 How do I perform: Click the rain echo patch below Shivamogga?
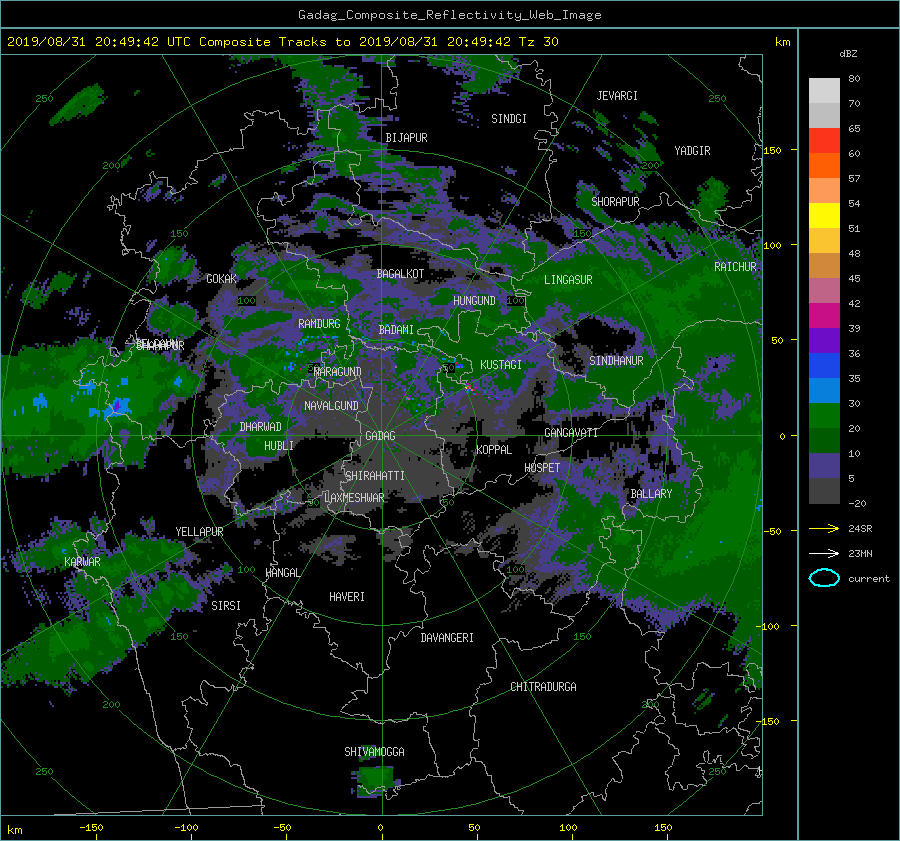point(375,781)
